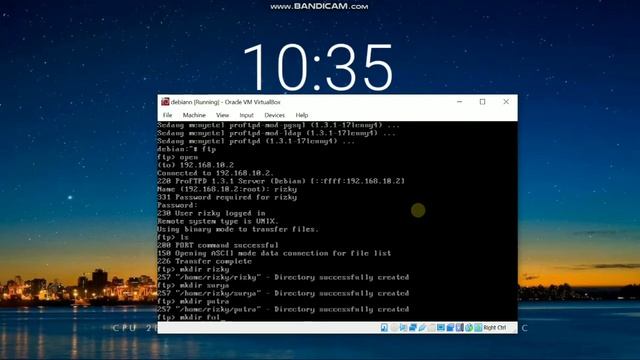The height and width of the screenshot is (360, 640).
Task: Click the video capture status icon
Action: coord(450,327)
